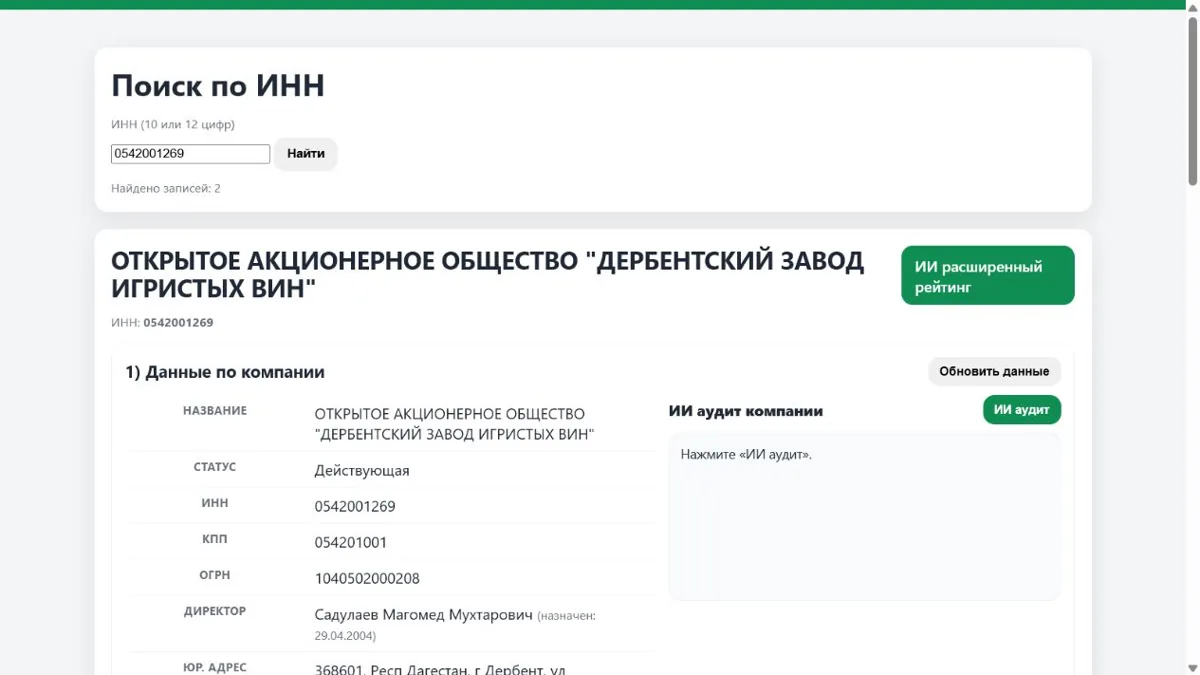Click the hint ИНН (10 или 12 цифр)
The image size is (1200, 675).
[x=173, y=125]
